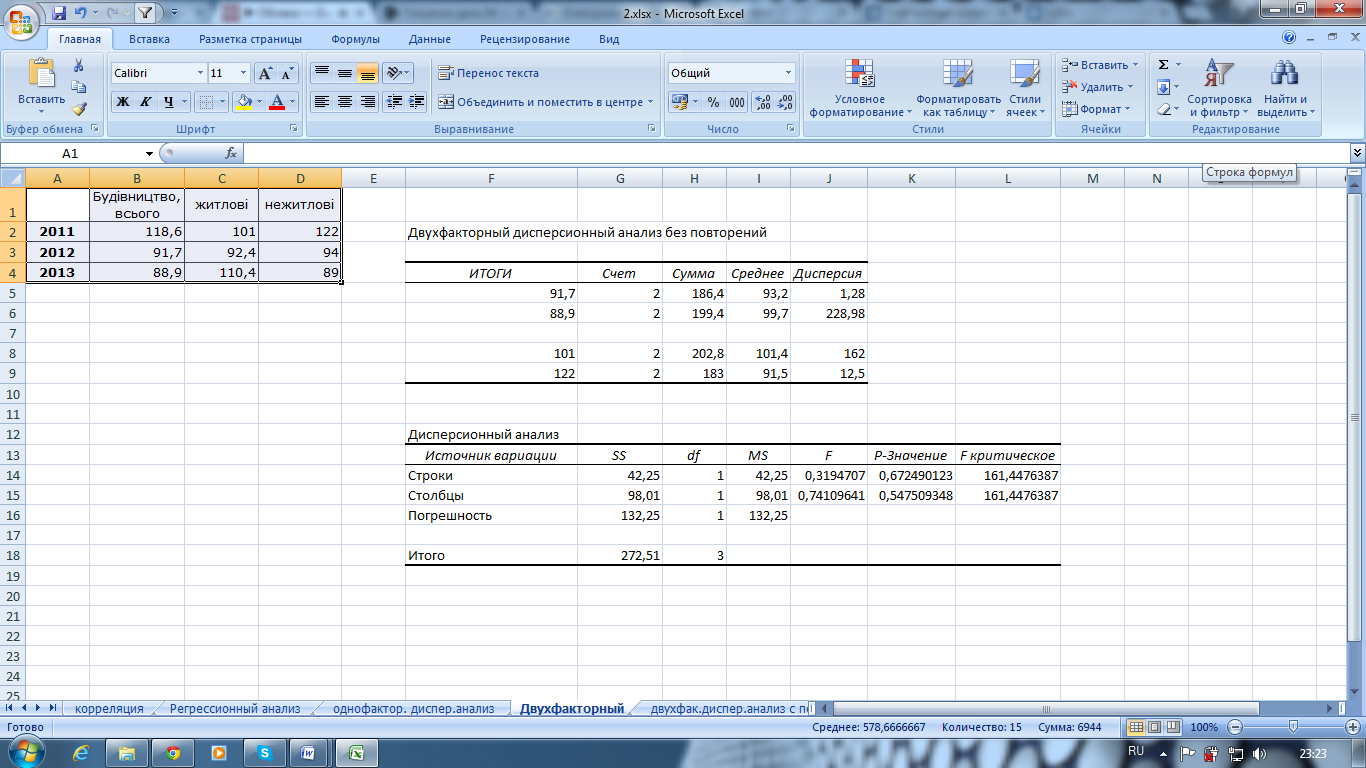The width and height of the screenshot is (1366, 768).
Task: Open the Рецензирование tab
Action: click(x=525, y=39)
